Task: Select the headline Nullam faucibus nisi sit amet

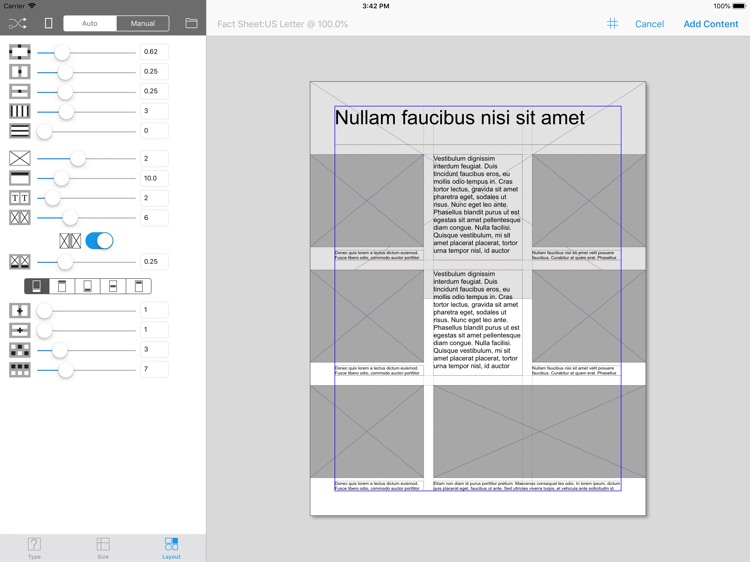Action: point(459,118)
